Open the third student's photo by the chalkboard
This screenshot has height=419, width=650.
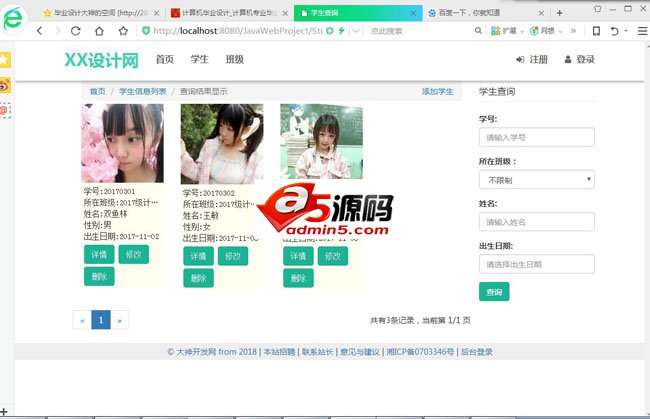click(321, 141)
